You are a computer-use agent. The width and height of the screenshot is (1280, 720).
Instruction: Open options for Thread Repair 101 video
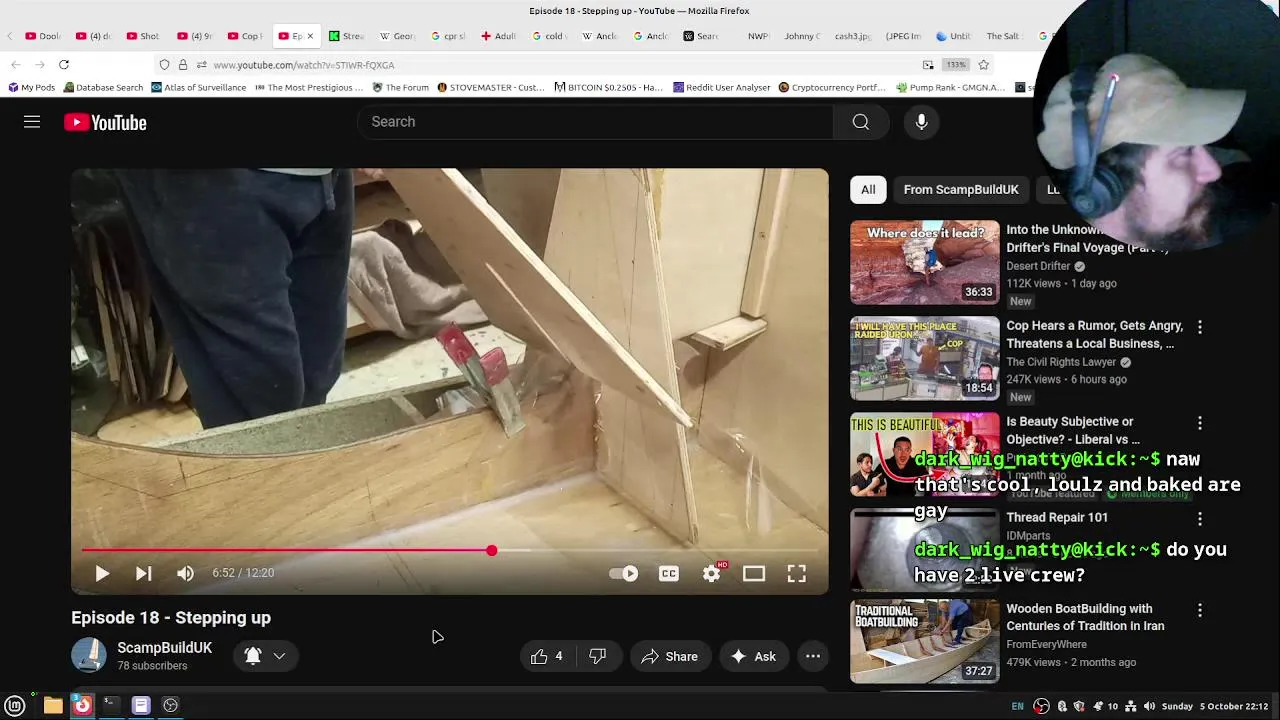1200,519
